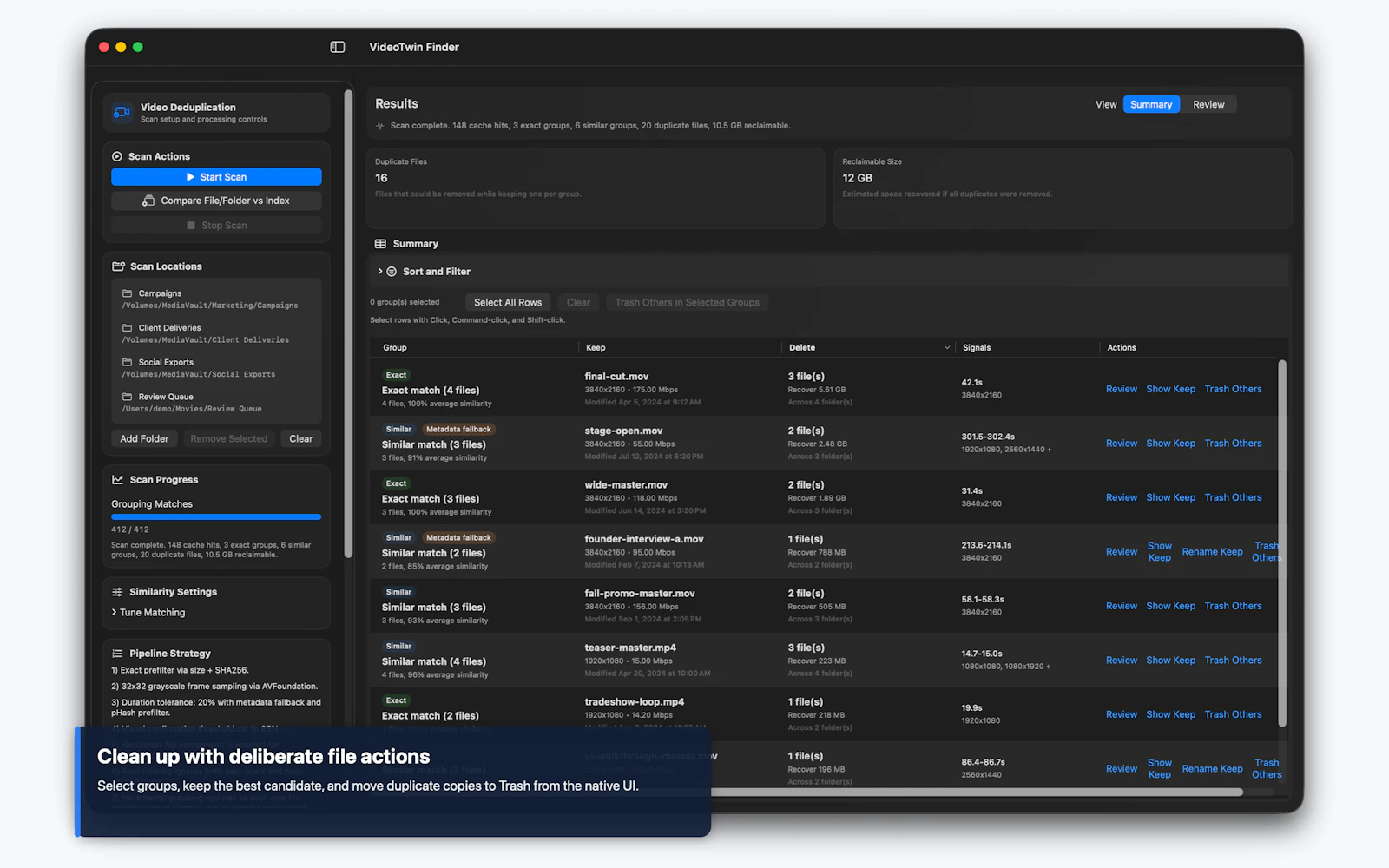Show Keep for tradeshow-loop.mp4 row

[x=1171, y=714]
